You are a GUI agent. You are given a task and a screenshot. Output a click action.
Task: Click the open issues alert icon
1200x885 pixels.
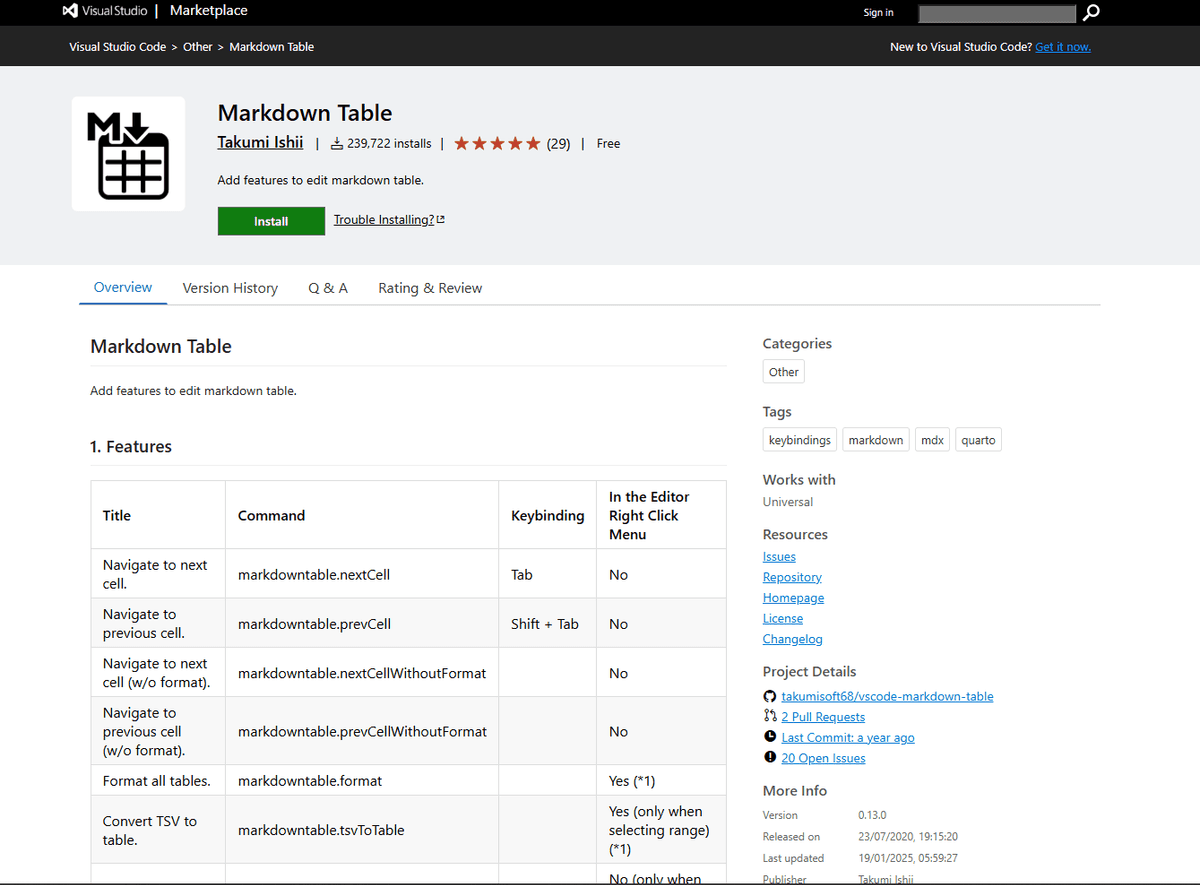pyautogui.click(x=770, y=758)
